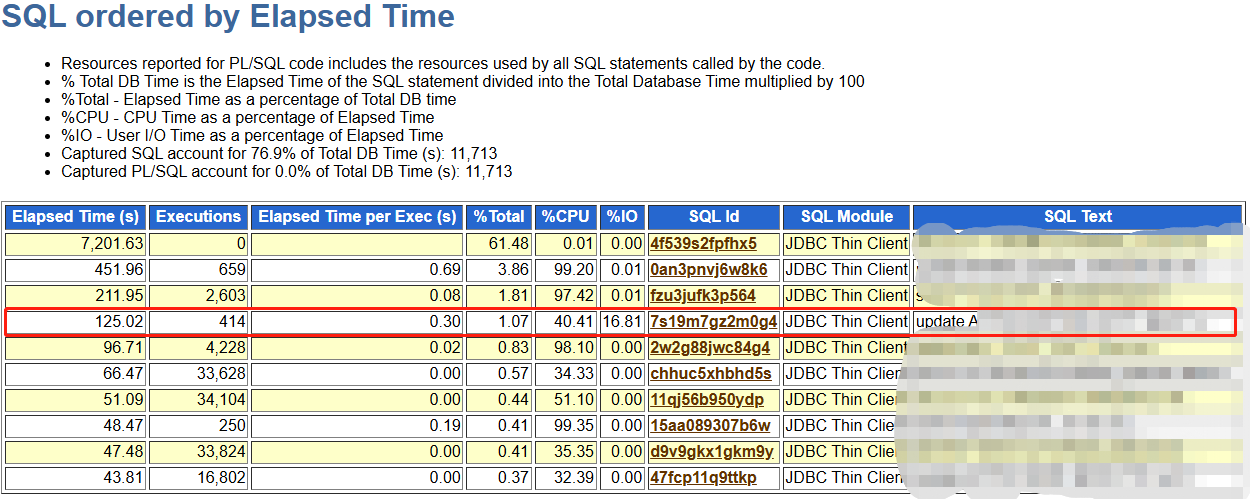Screen dimensions: 1250x503
Task: Click the "update A" SQL text cell
Action: click(x=1078, y=322)
